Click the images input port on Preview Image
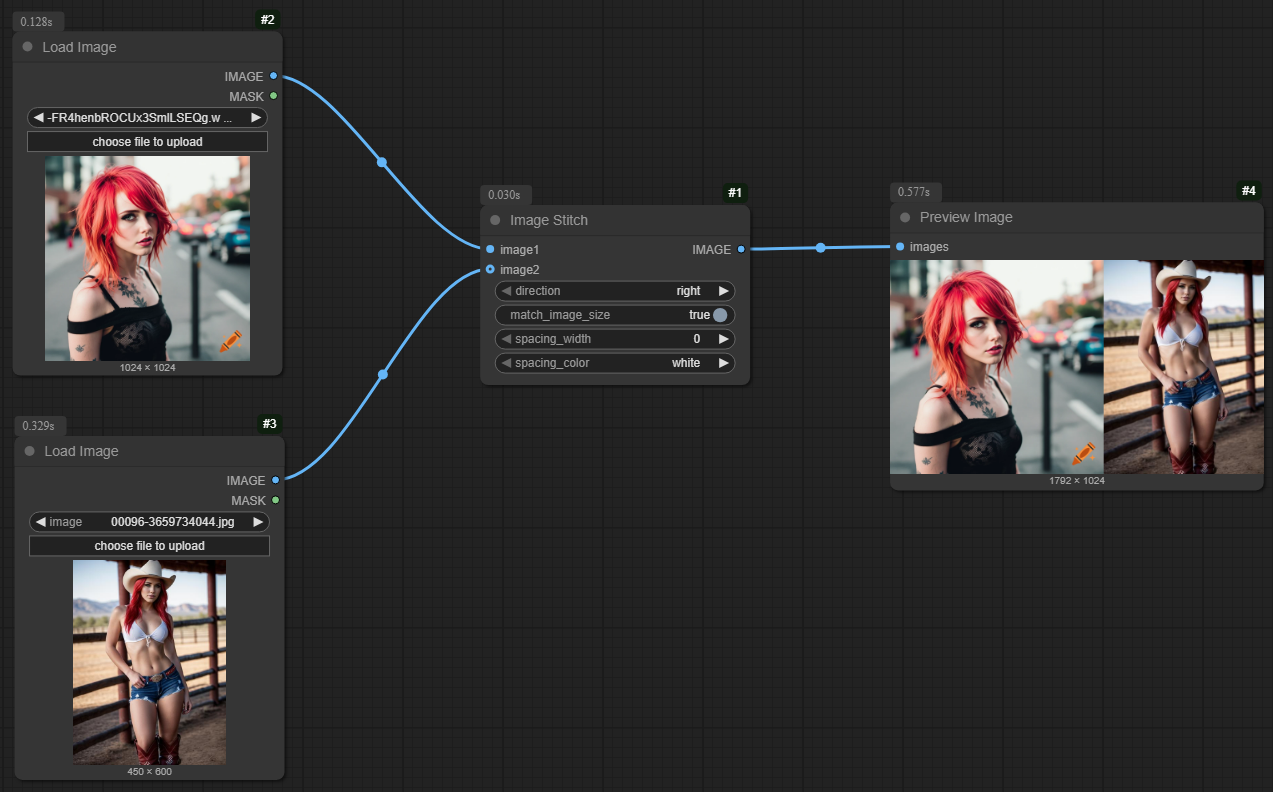Viewport: 1273px width, 792px height. [x=900, y=246]
